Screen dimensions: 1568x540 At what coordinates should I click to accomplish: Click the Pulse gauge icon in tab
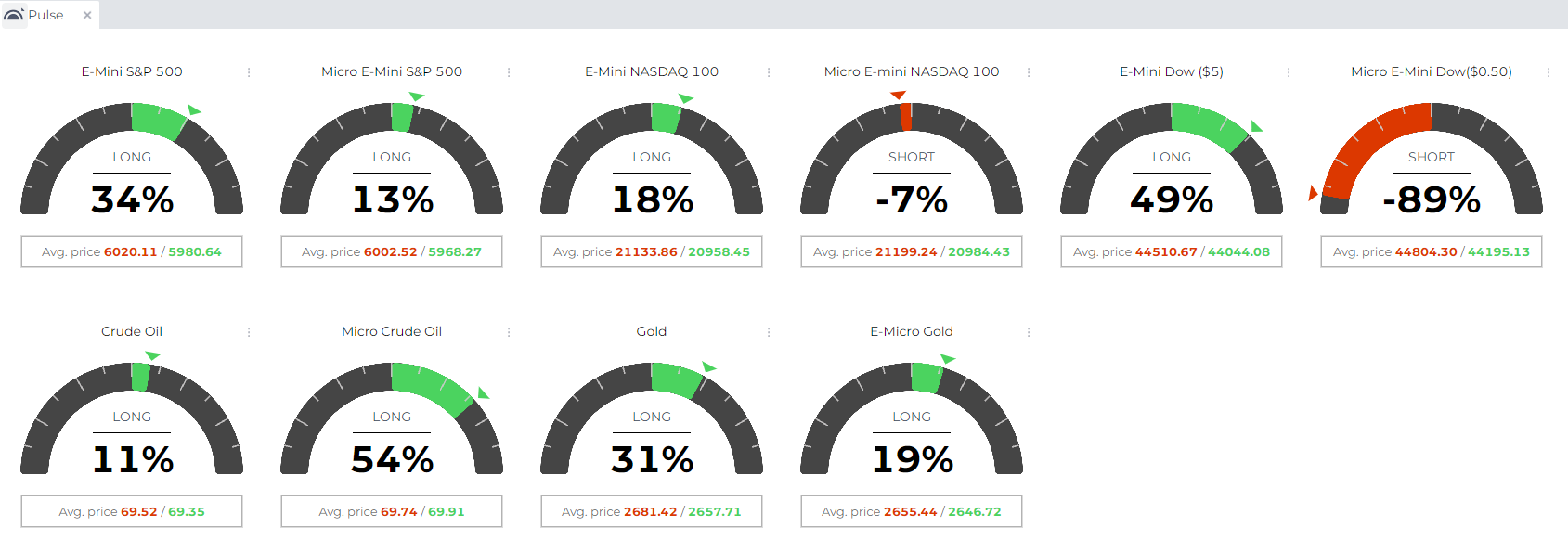[14, 15]
